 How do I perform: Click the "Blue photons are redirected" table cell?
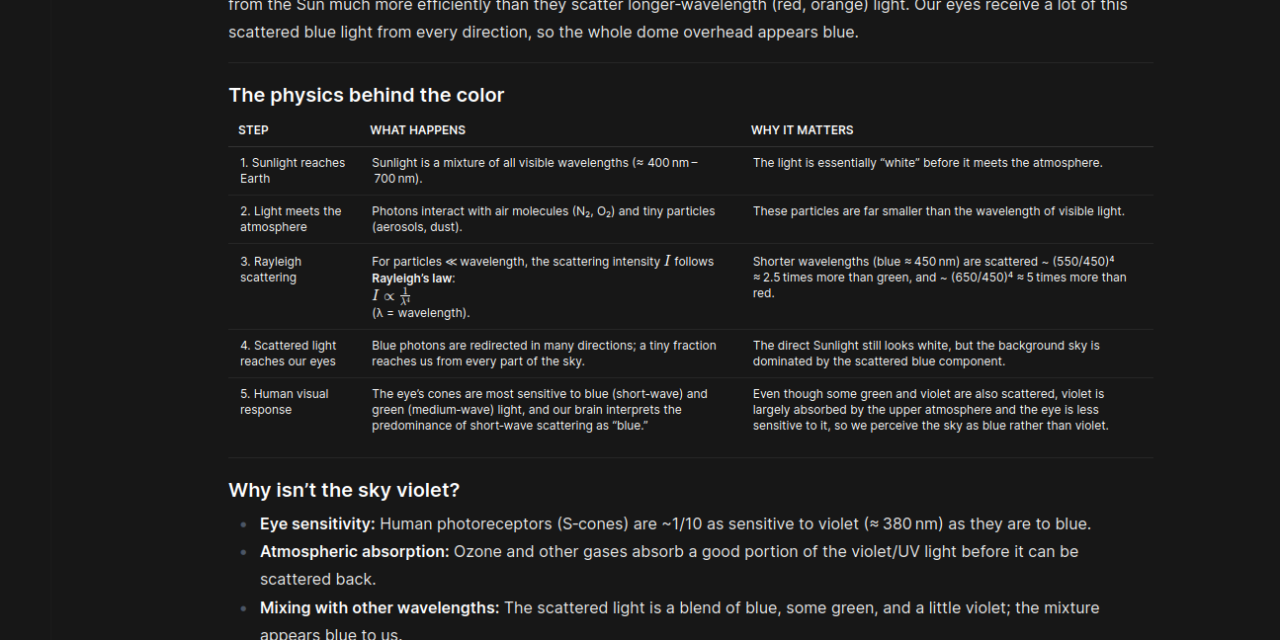click(x=543, y=353)
